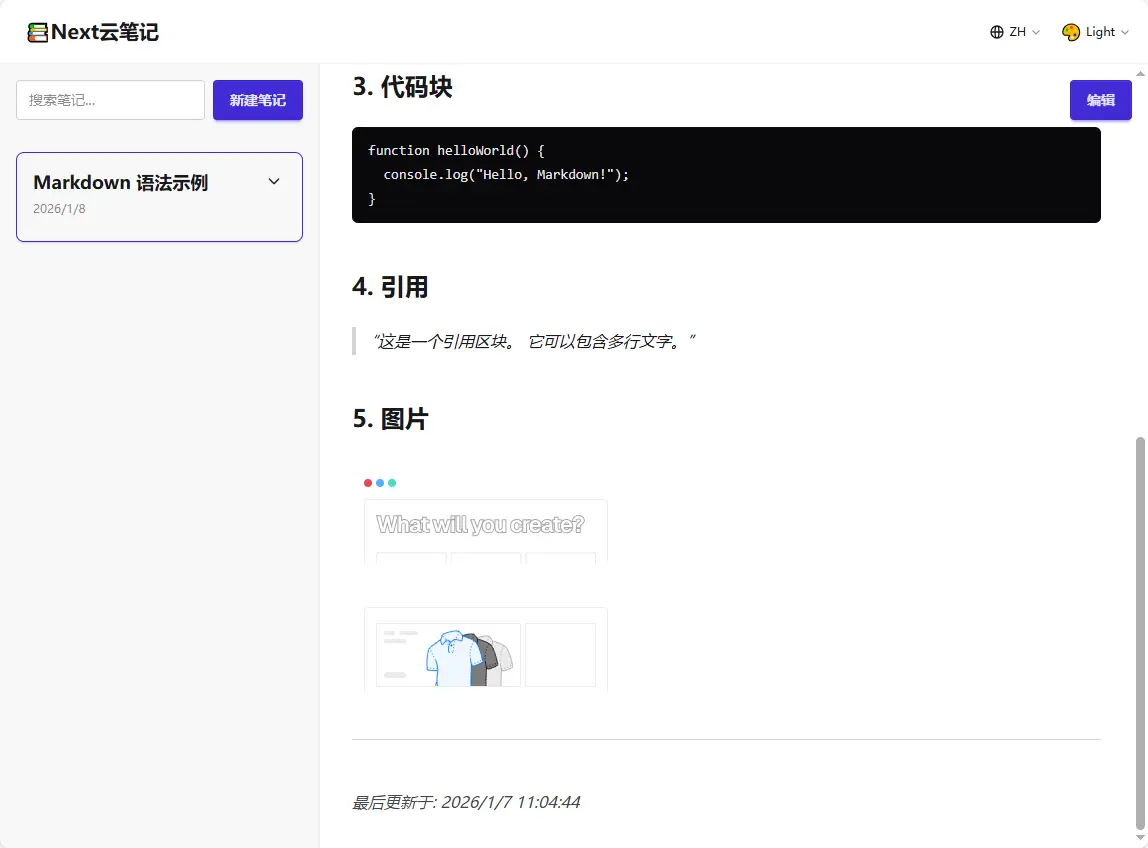Click the 引用 blockquote text
This screenshot has height=848, width=1148.
(x=533, y=342)
